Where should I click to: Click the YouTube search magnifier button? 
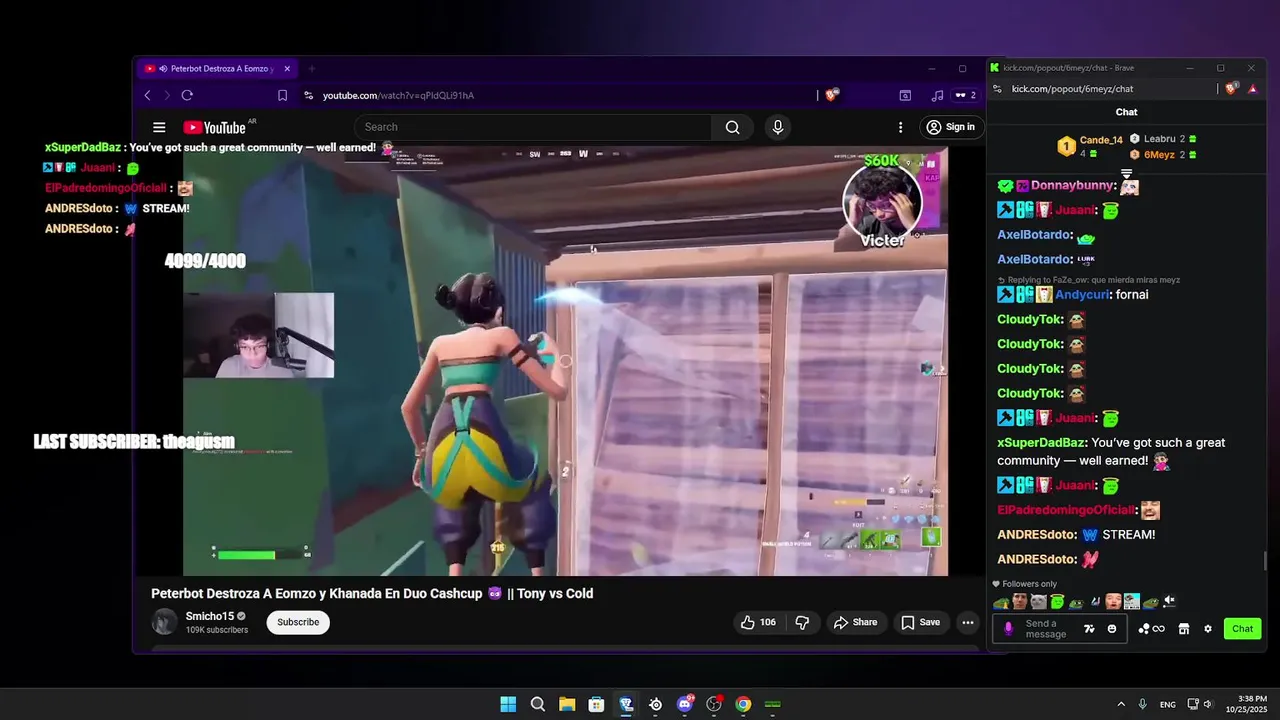pos(733,127)
